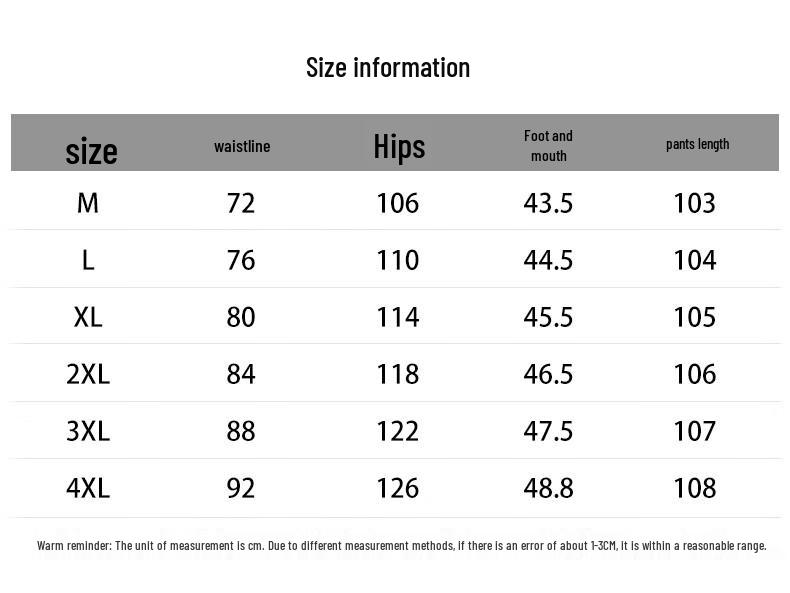Select hips value 126 for 4XL
This screenshot has width=790, height=593.
coord(397,488)
